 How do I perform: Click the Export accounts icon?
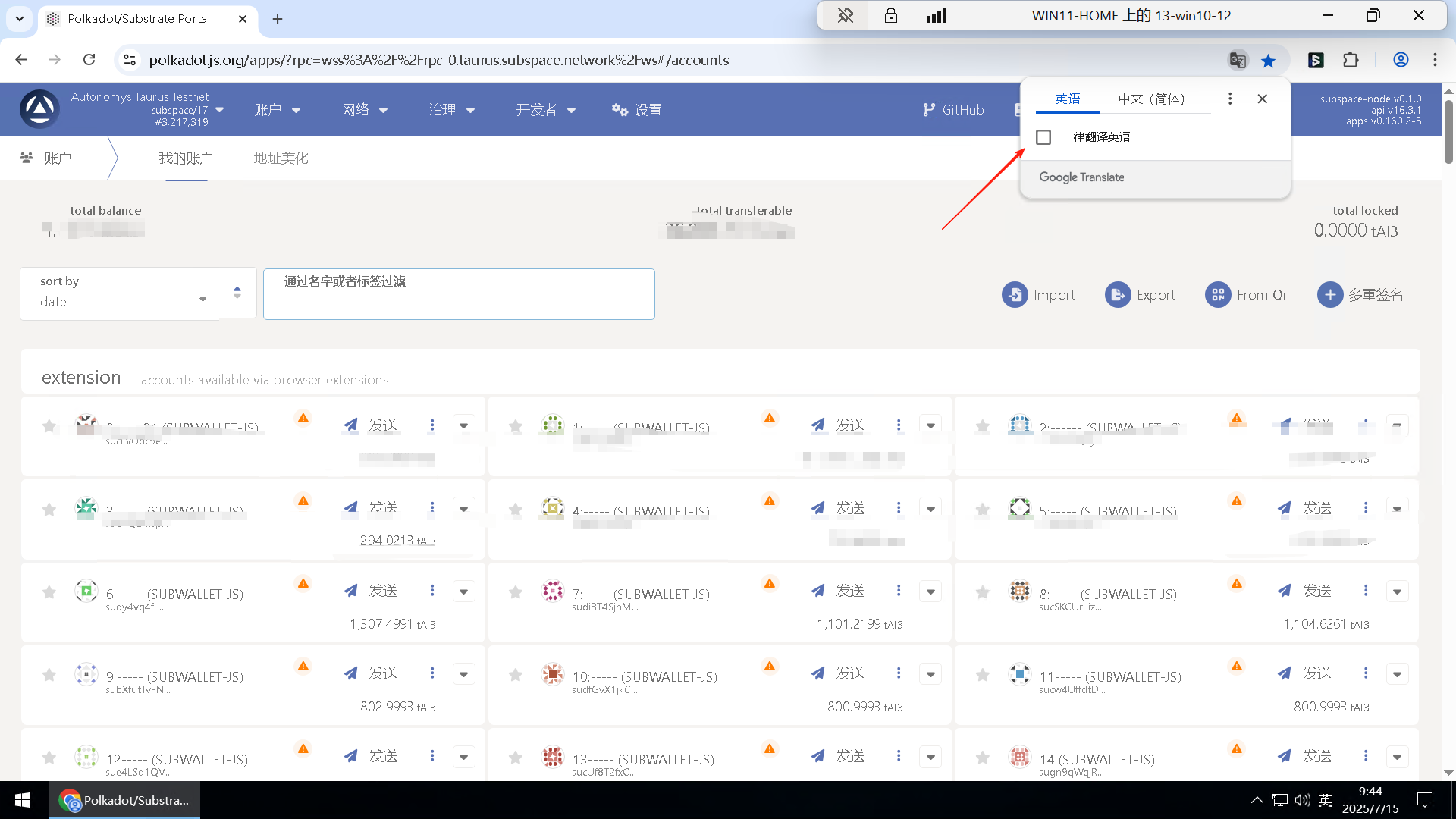(1118, 295)
